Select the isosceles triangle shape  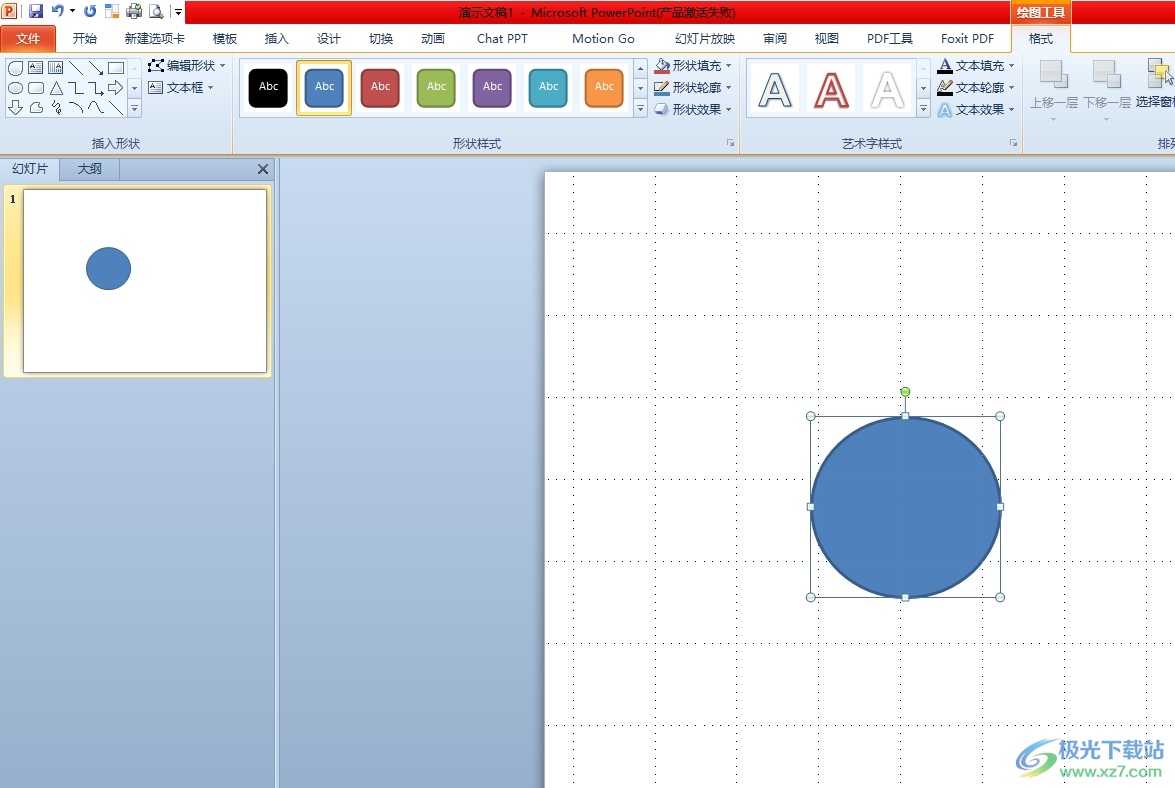(55, 88)
